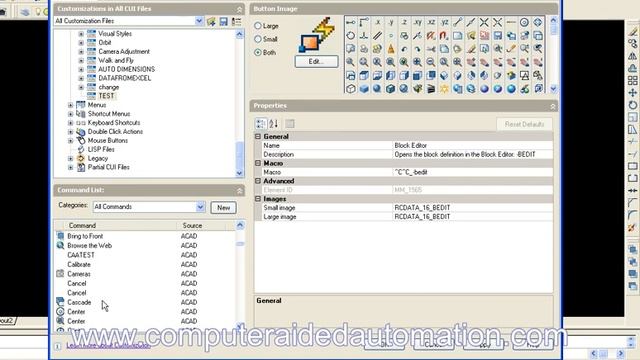Select the Walk and Fly toolbar item
This screenshot has width=640, height=360.
click(116, 60)
